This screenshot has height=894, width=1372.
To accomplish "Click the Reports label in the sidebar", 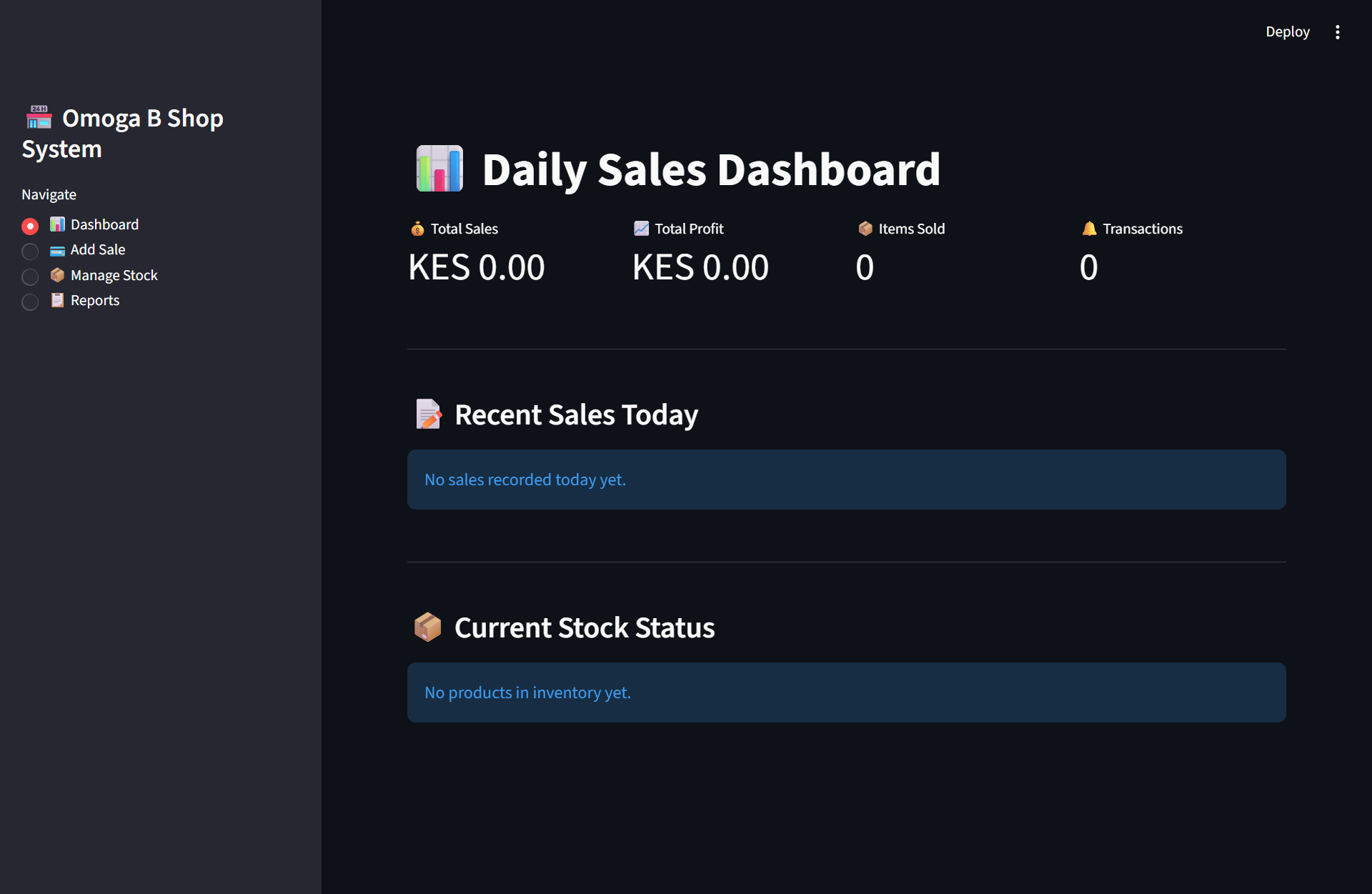I will [95, 300].
